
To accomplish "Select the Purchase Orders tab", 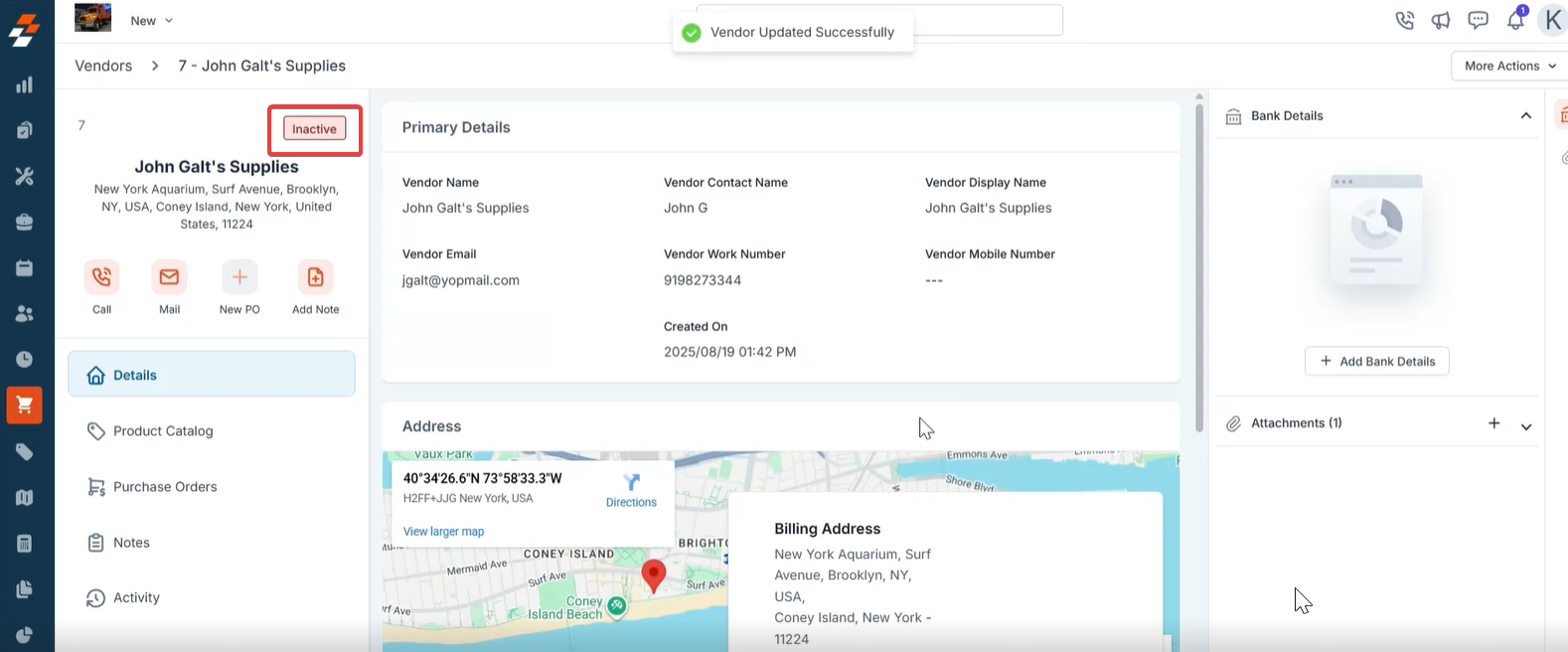I will click(212, 486).
